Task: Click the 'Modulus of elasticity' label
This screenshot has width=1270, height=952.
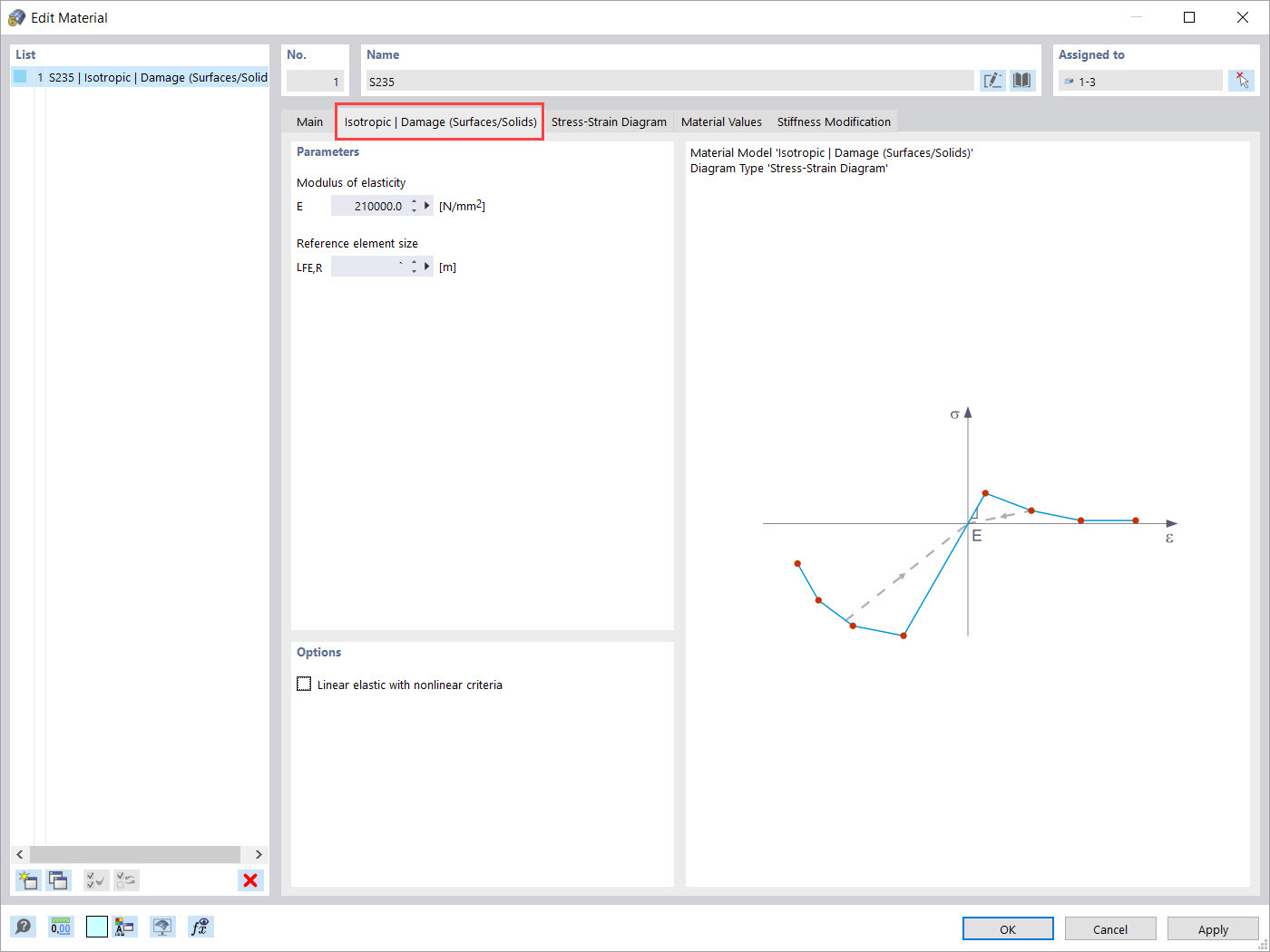Action: pyautogui.click(x=351, y=182)
